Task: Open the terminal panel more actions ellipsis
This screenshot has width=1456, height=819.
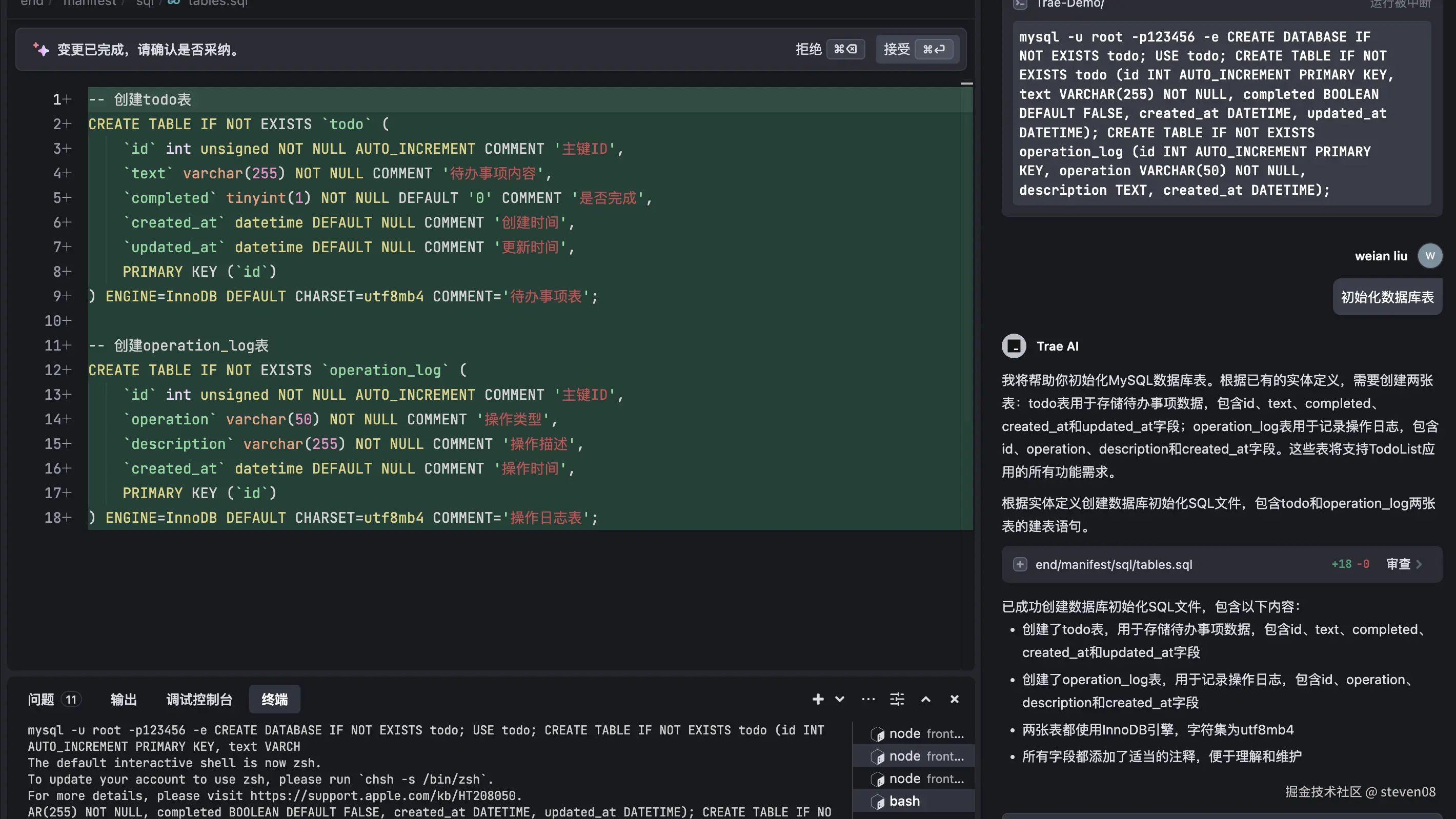Action: click(868, 699)
